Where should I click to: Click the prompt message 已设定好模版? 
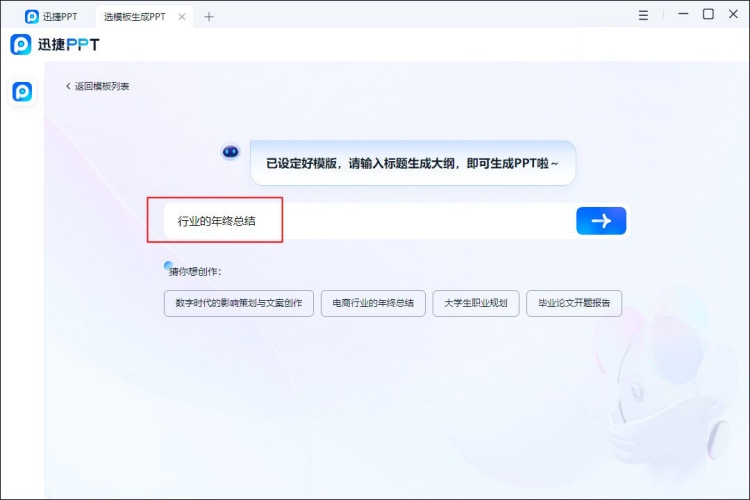(x=412, y=163)
